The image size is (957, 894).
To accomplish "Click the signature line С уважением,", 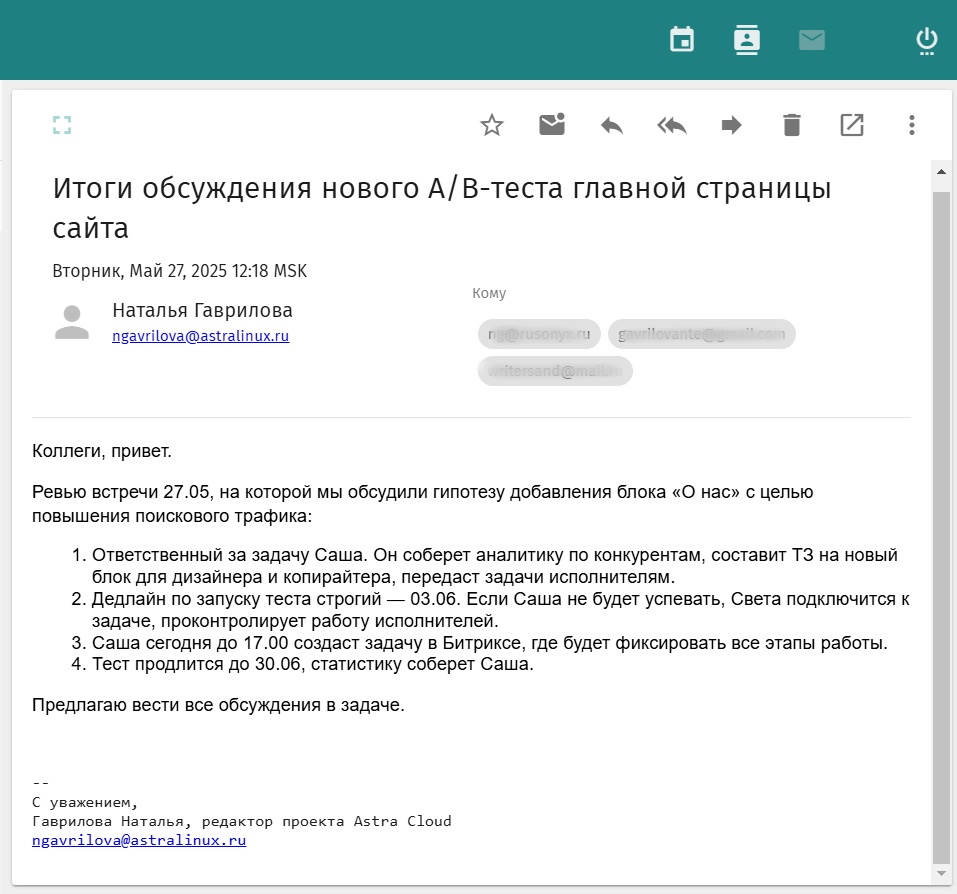I will pyautogui.click(x=85, y=802).
